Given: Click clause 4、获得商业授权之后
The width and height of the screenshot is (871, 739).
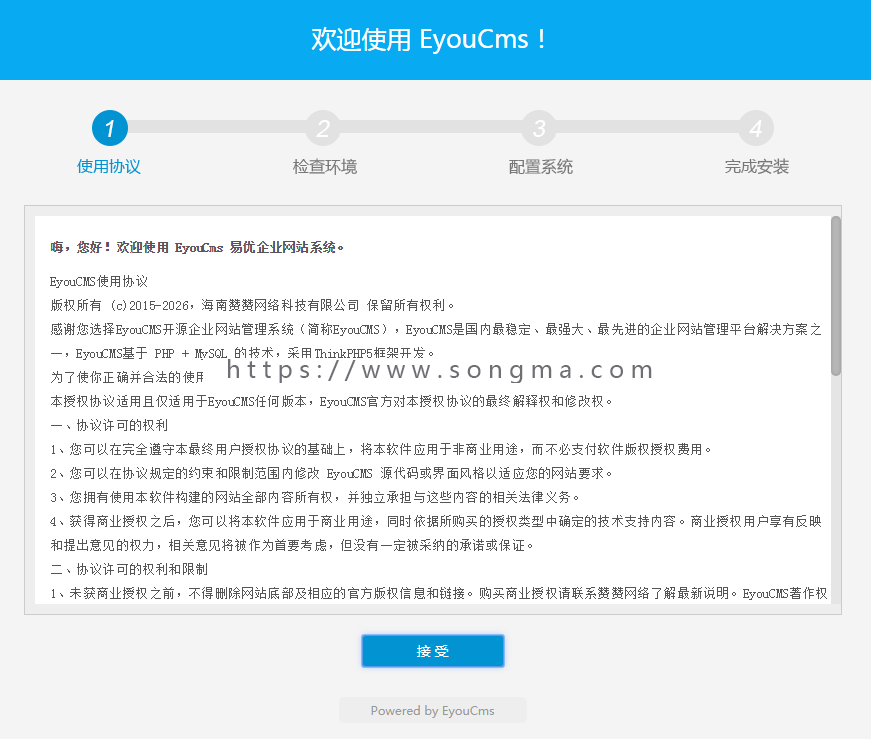Looking at the screenshot, I should pyautogui.click(x=436, y=533).
